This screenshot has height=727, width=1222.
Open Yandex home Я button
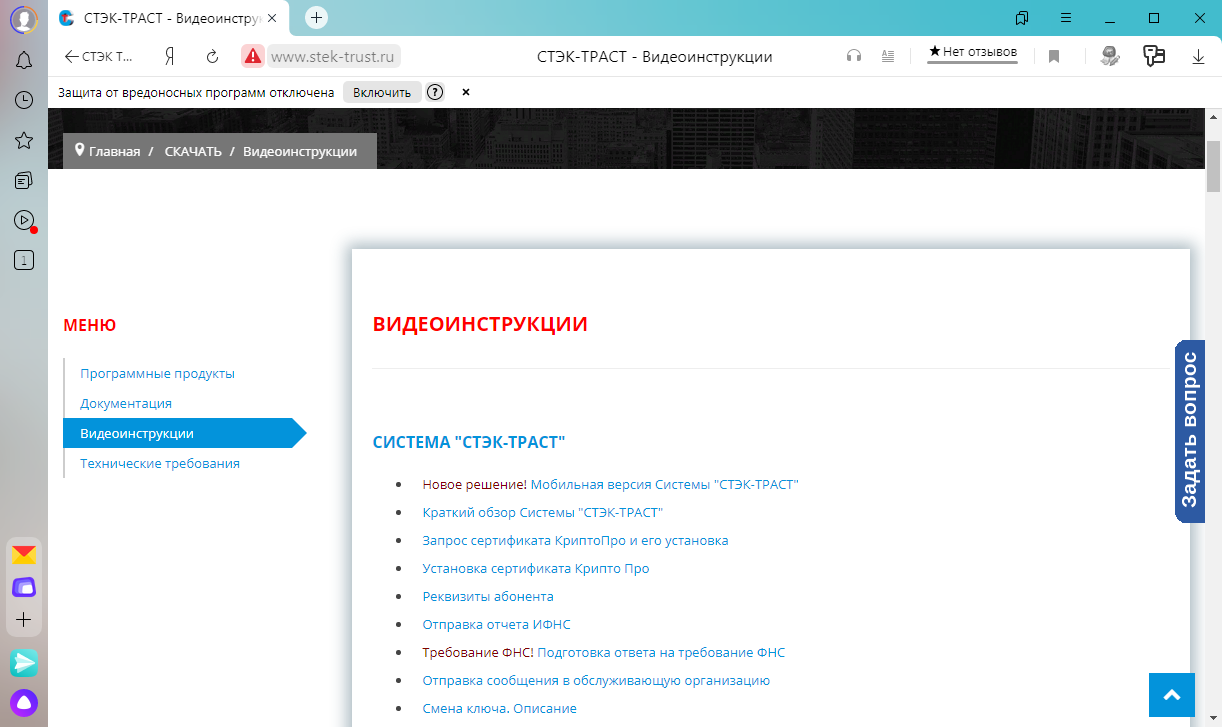click(x=170, y=56)
